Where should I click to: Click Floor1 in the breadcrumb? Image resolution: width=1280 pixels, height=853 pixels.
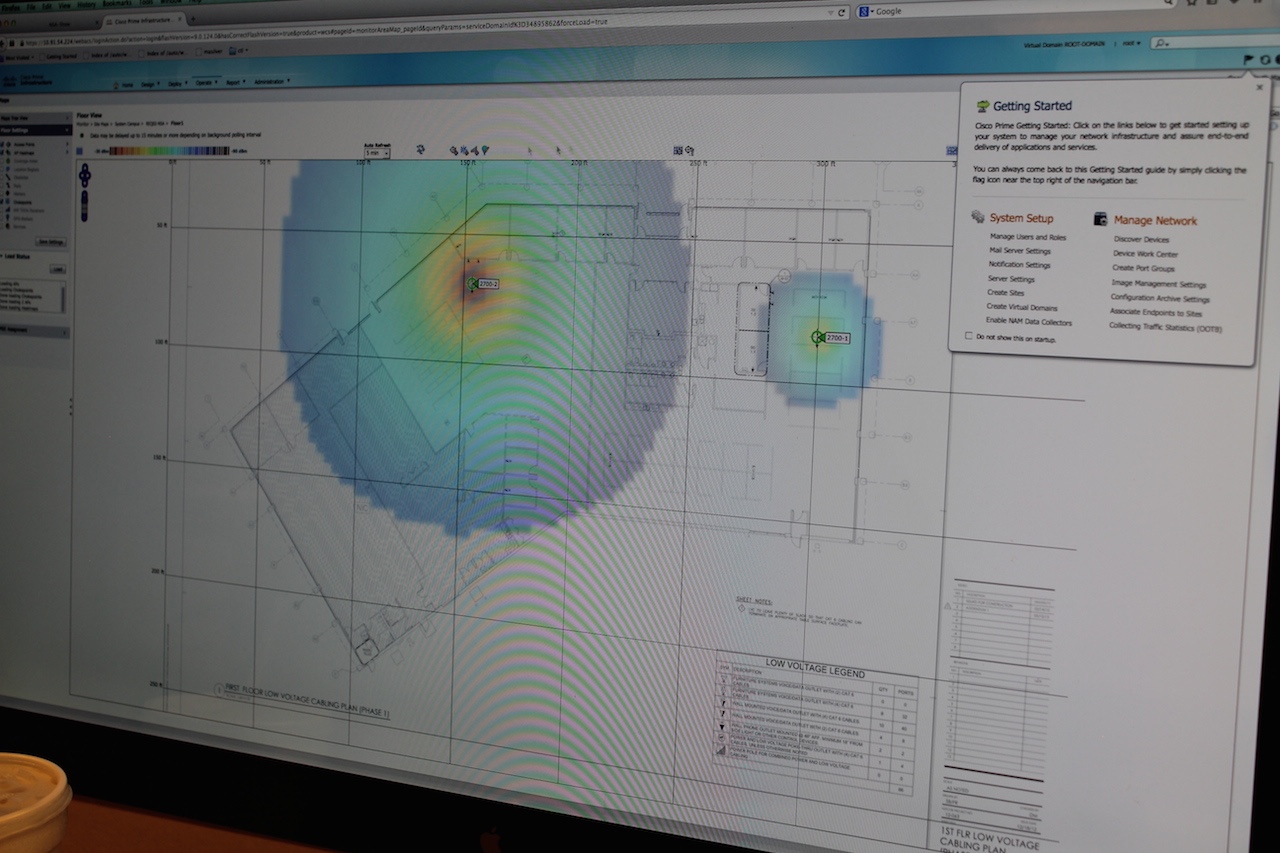click(177, 123)
